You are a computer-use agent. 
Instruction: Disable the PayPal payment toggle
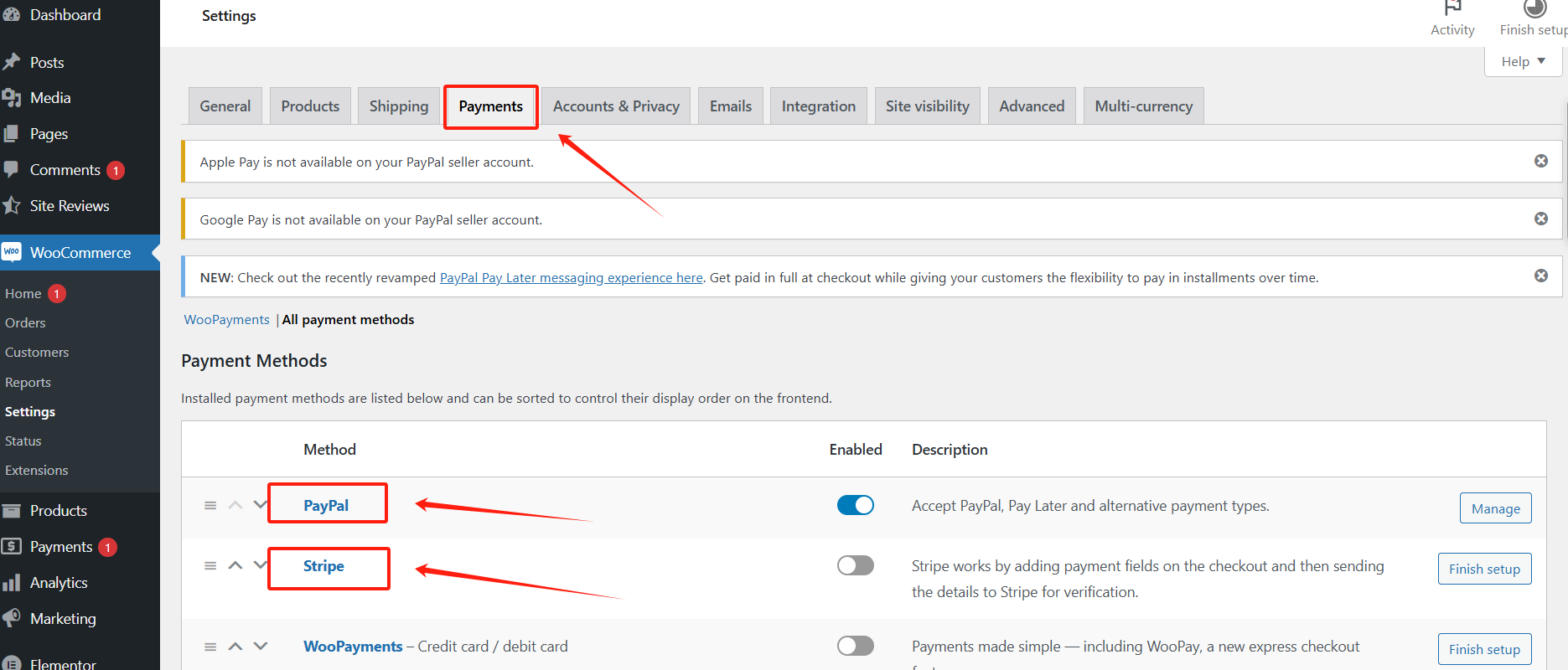pos(855,505)
